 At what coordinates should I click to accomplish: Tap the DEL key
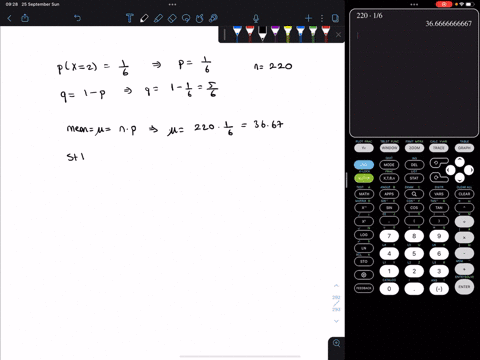coord(414,165)
